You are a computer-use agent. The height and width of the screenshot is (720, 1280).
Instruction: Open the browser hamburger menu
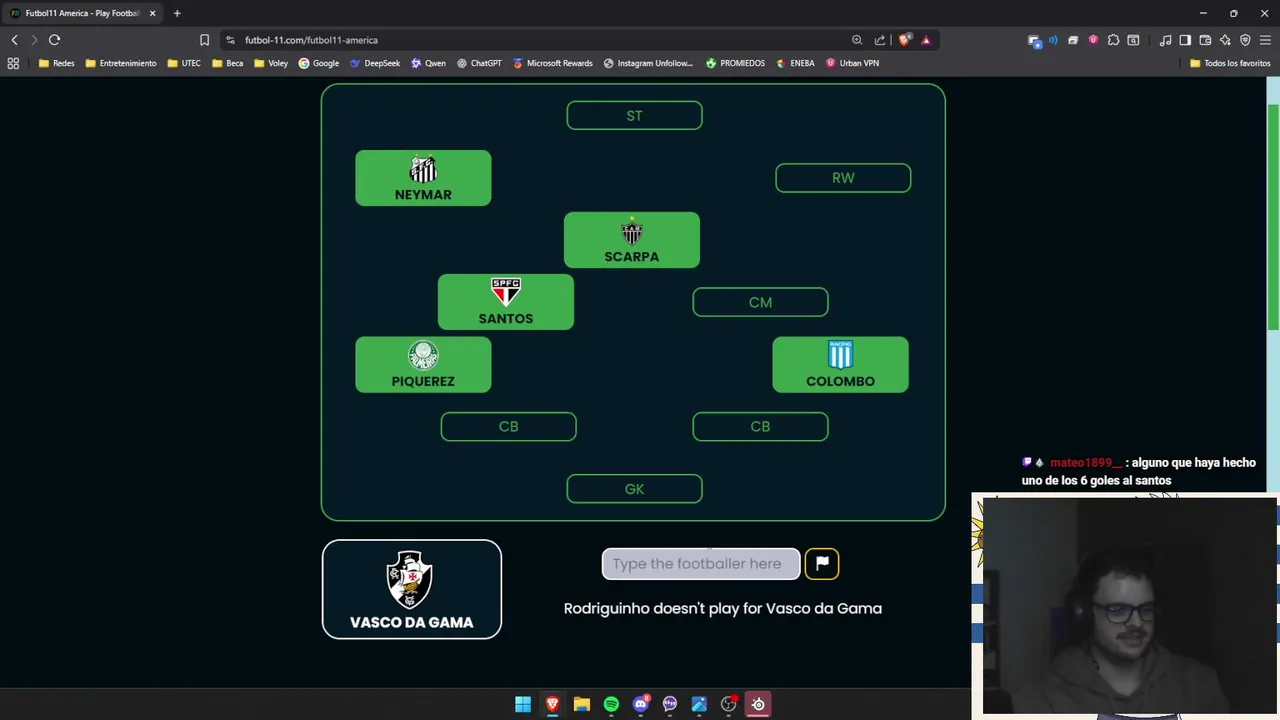[x=1265, y=40]
